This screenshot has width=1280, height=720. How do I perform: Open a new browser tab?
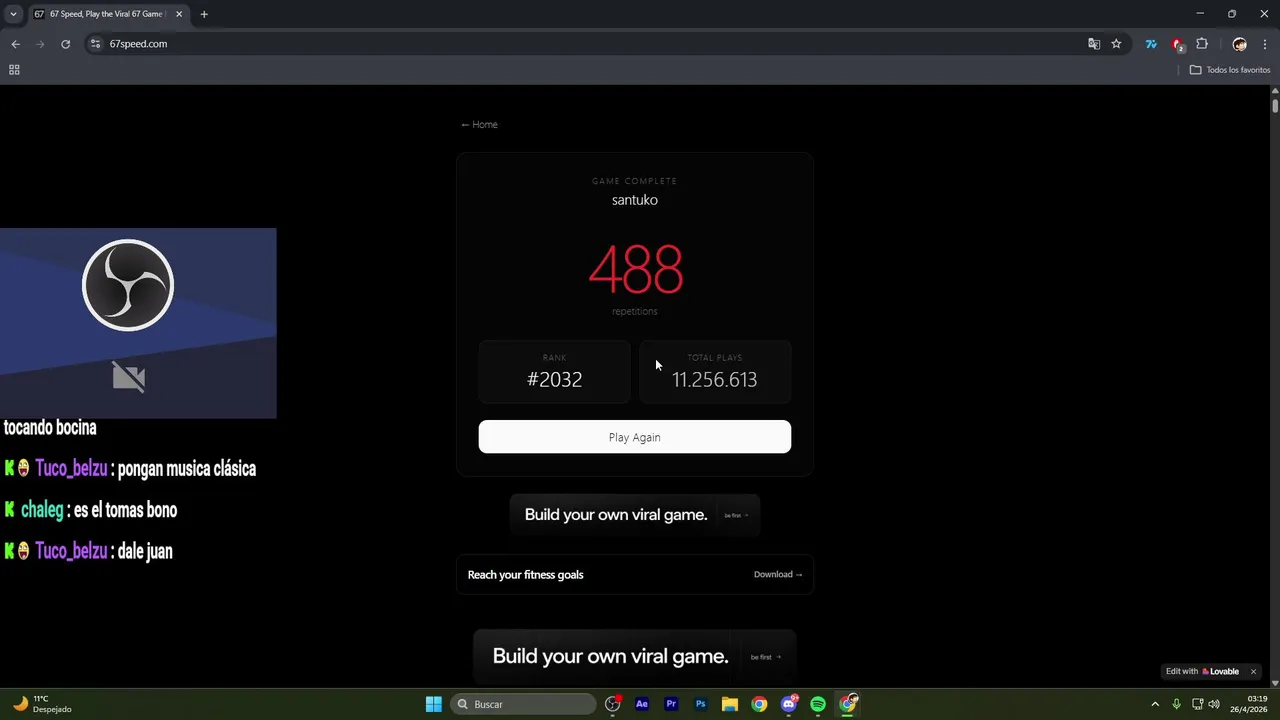tap(204, 14)
